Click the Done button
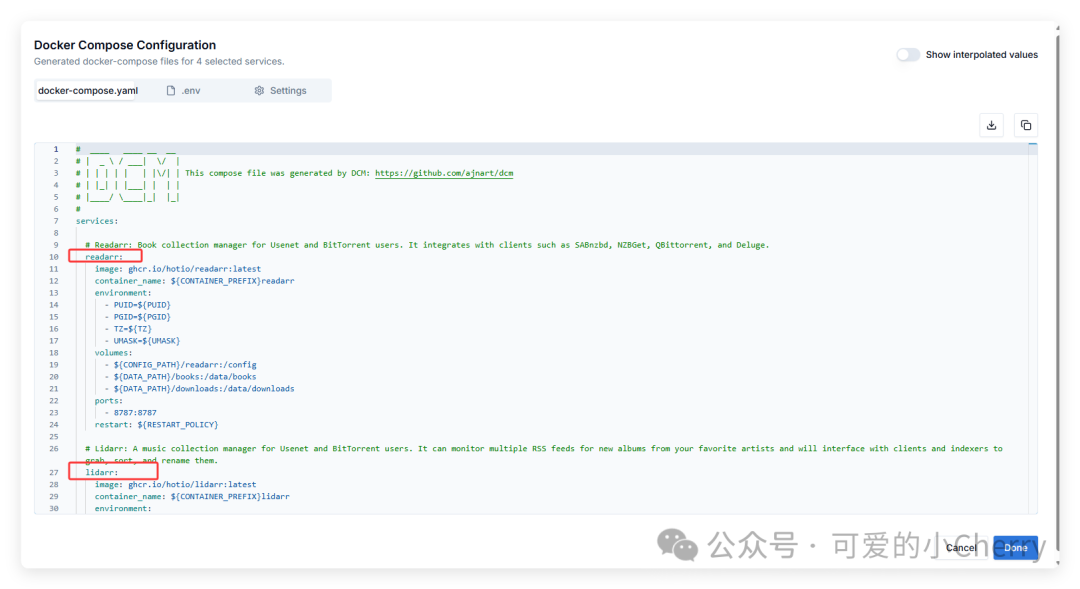 click(1015, 548)
